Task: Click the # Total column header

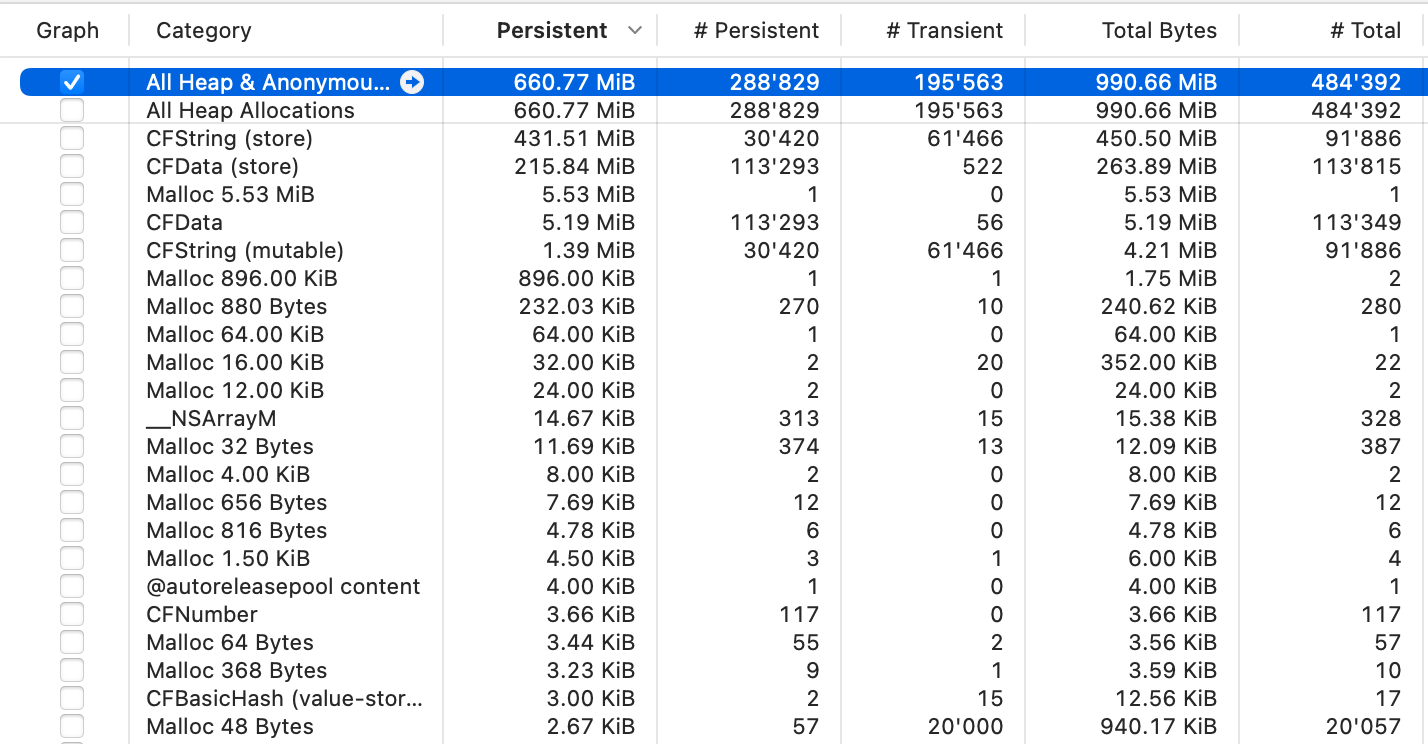Action: click(x=1365, y=31)
